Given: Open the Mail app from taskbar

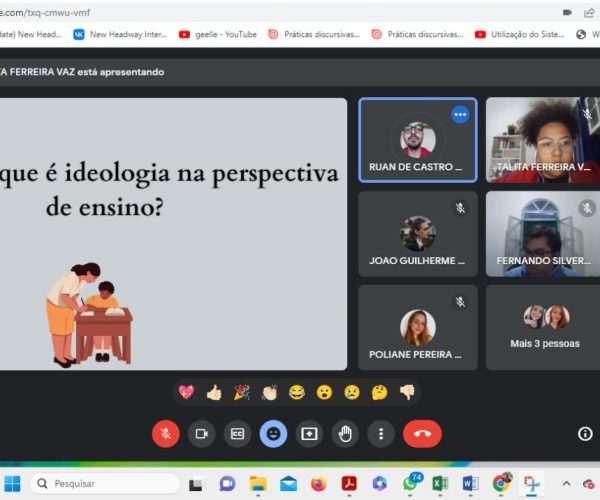Looking at the screenshot, I should pyautogui.click(x=289, y=484).
